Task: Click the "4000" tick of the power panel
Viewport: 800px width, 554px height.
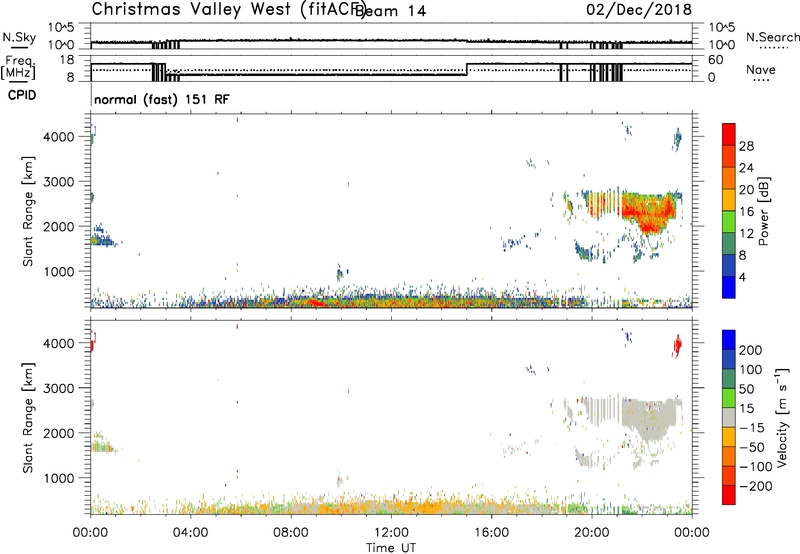Action: coord(58,137)
